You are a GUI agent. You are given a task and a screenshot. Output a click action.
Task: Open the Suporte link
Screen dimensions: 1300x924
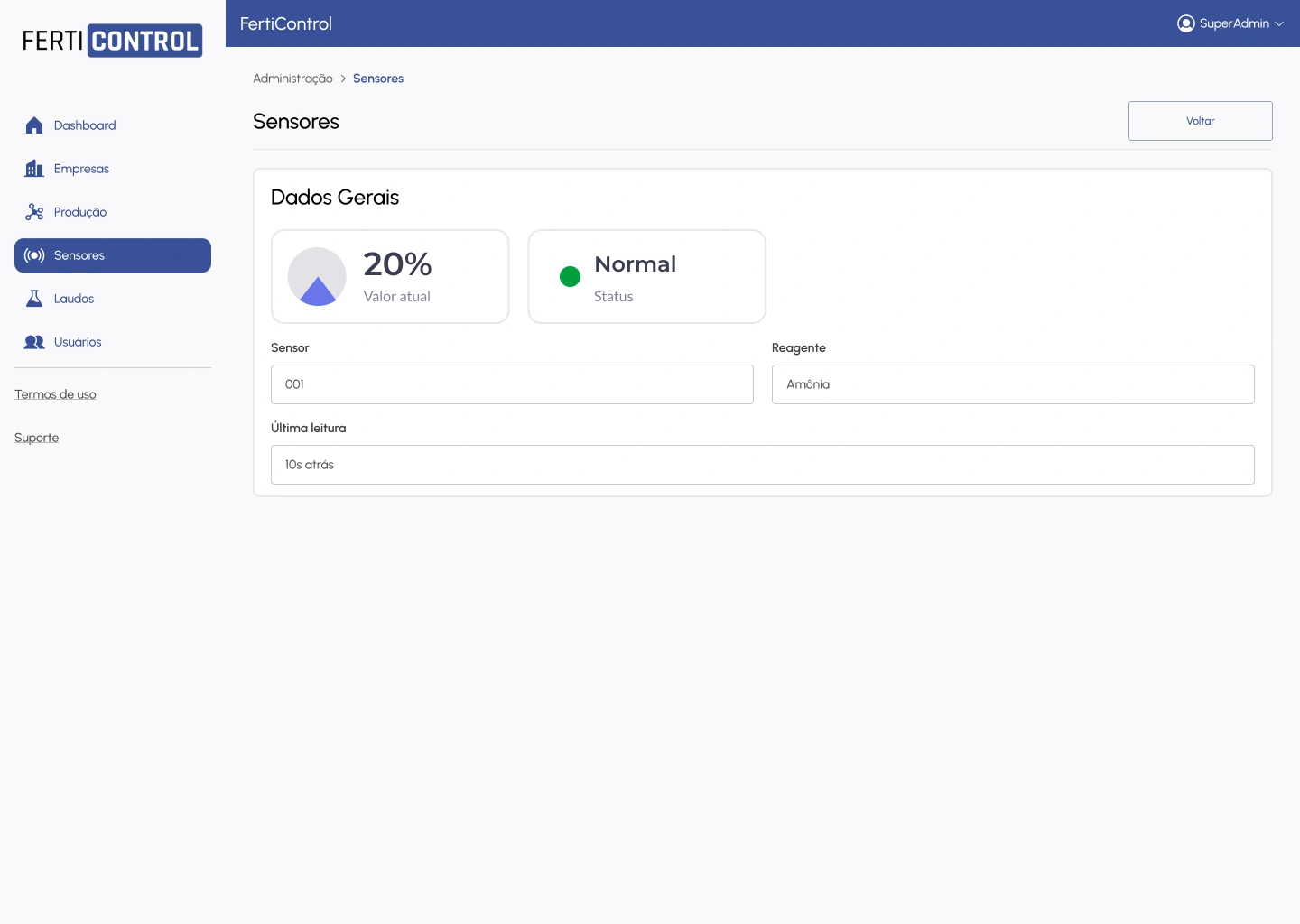(x=36, y=438)
